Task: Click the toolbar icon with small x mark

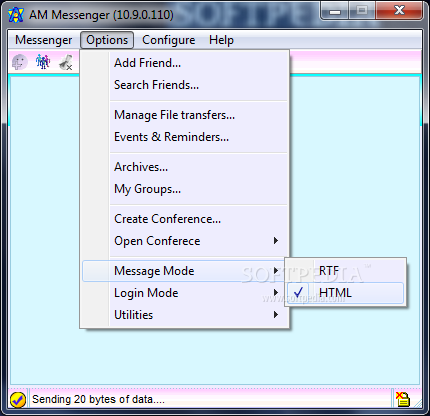Action: tap(66, 62)
